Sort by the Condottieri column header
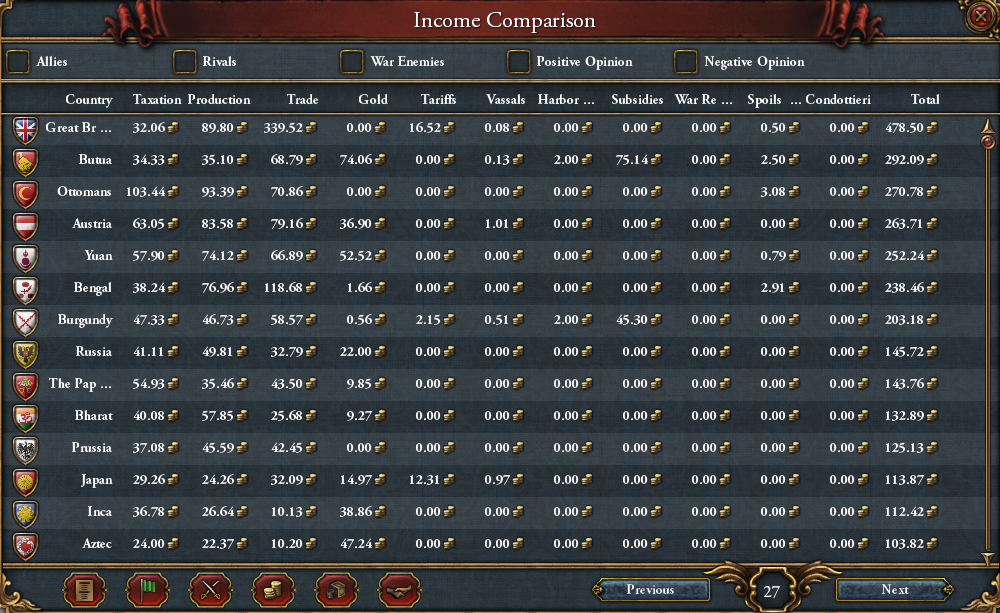 click(x=837, y=100)
